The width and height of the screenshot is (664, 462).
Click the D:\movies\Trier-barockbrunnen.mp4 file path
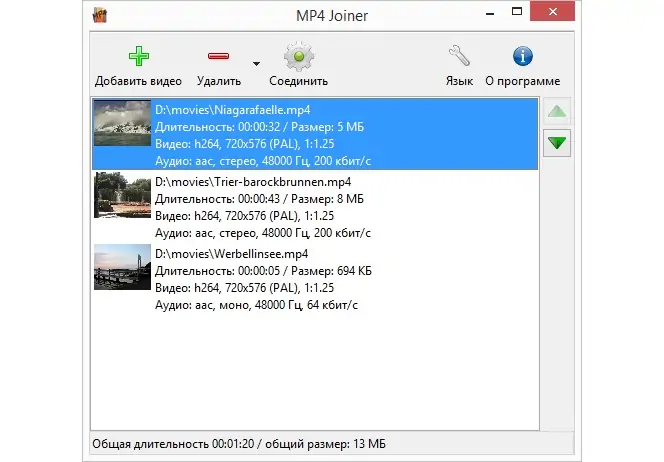[x=253, y=182]
